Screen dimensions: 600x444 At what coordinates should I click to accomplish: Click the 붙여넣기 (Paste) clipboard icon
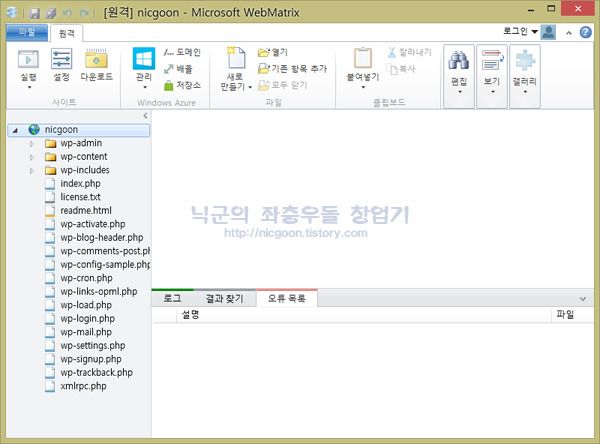click(362, 58)
